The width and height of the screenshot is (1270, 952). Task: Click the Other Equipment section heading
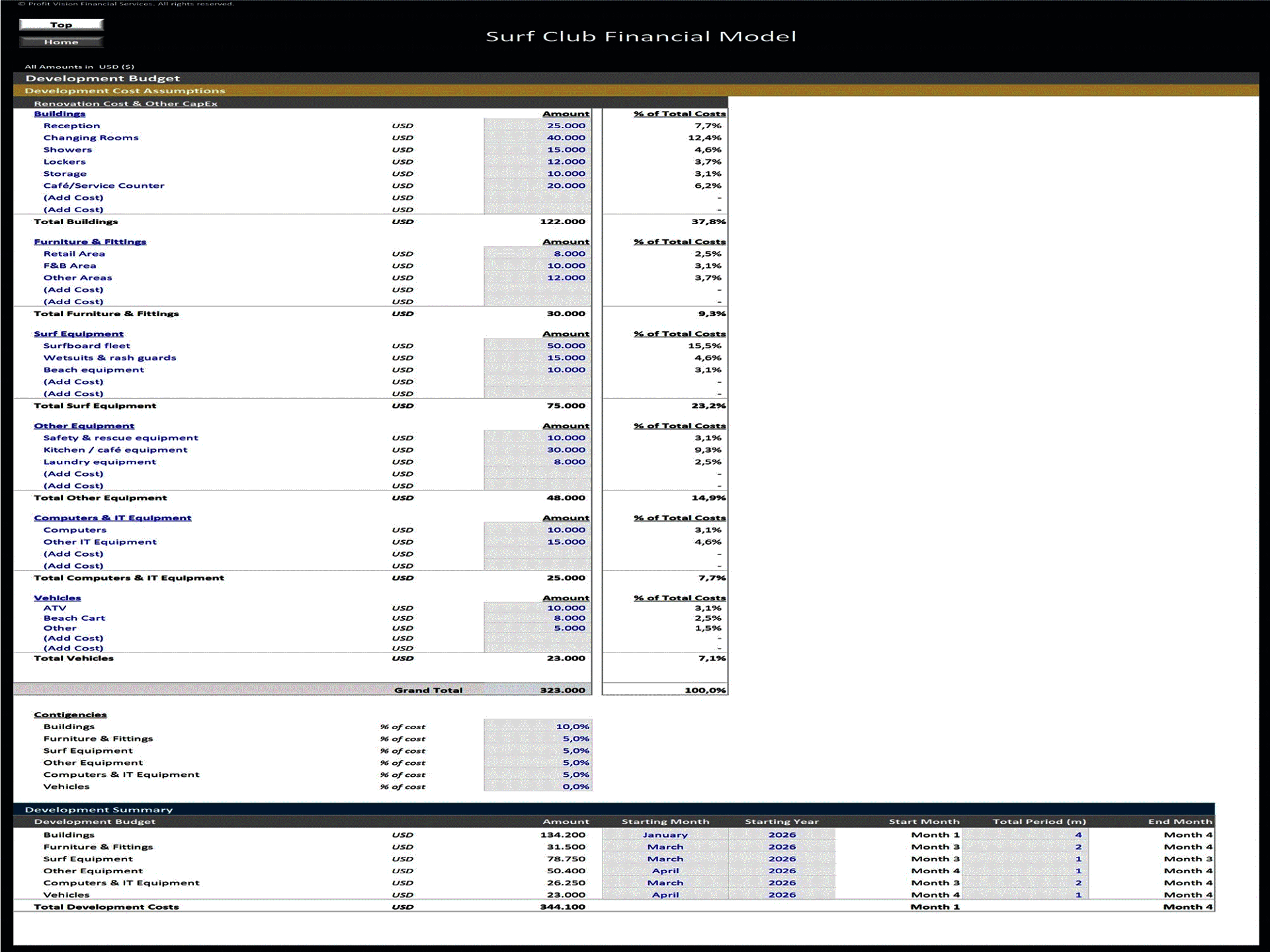pos(84,426)
